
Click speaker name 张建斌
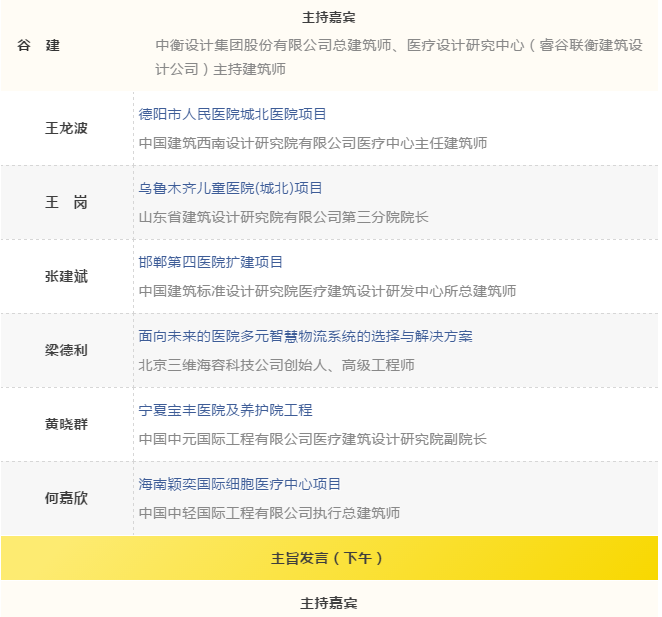67,276
